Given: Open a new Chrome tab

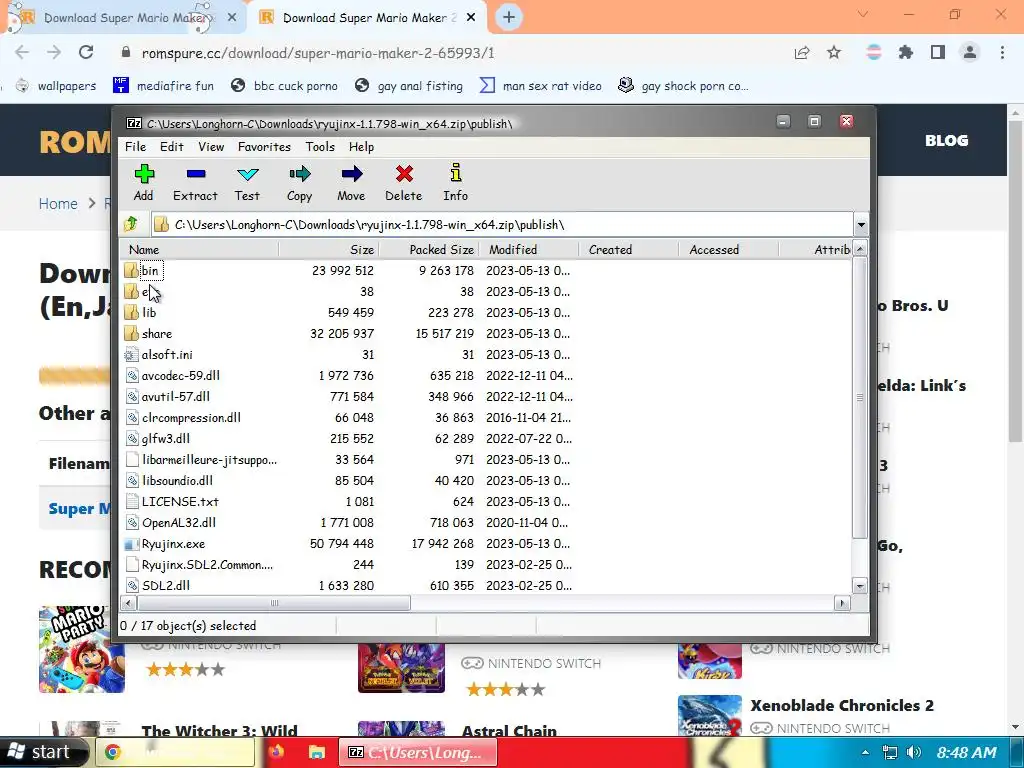Looking at the screenshot, I should [x=509, y=18].
